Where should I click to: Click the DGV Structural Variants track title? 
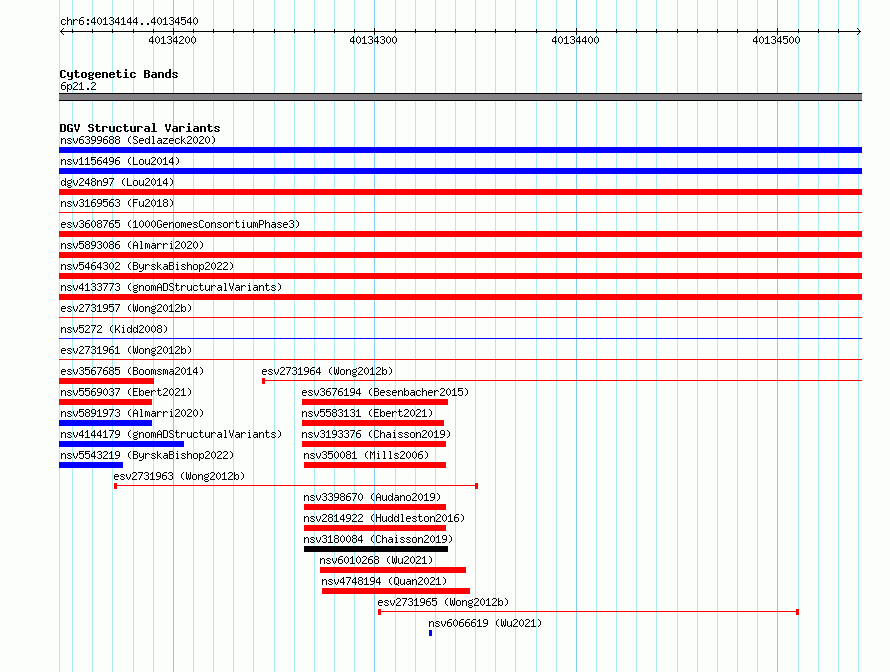(140, 128)
